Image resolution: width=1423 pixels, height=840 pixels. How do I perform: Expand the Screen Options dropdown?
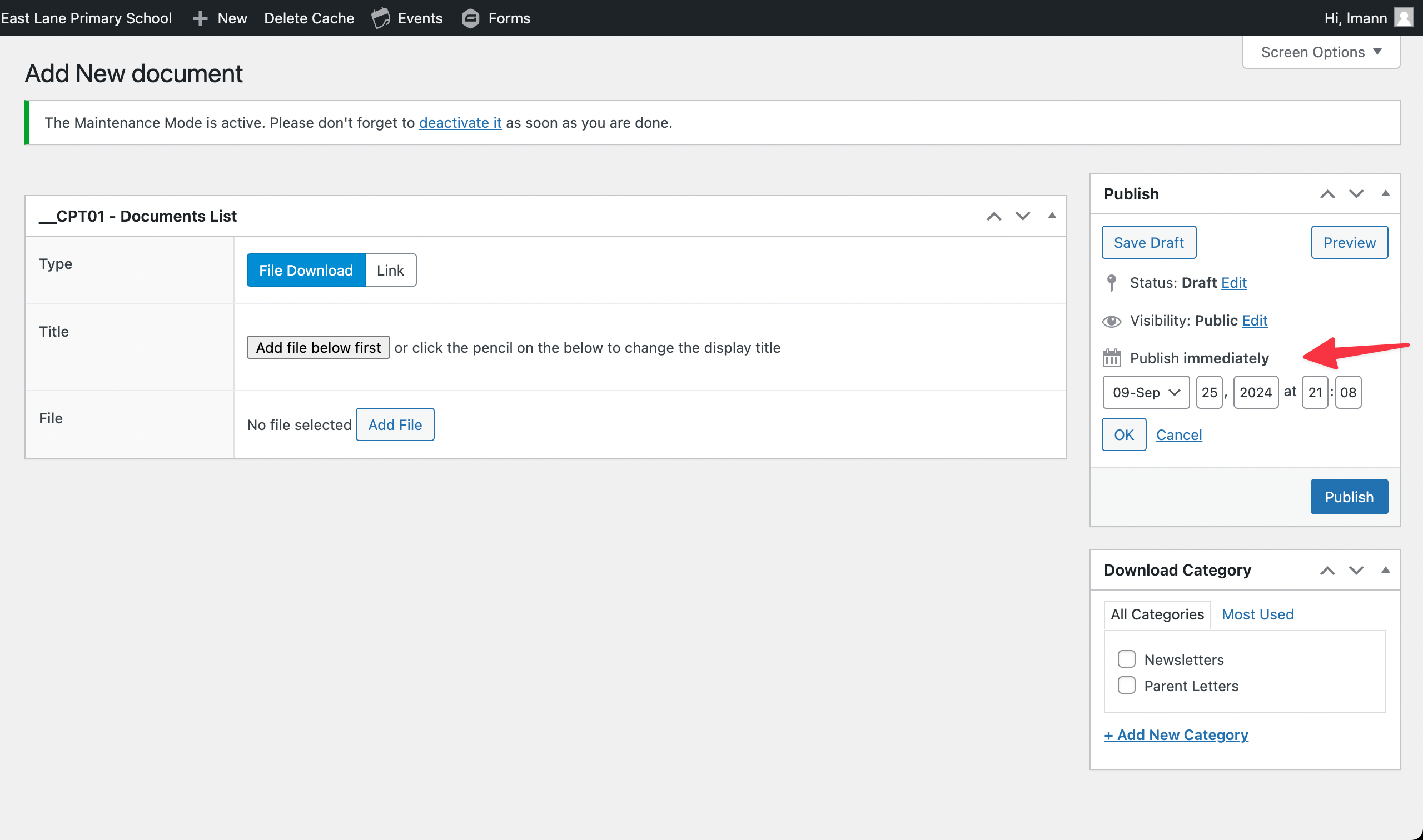tap(1321, 52)
